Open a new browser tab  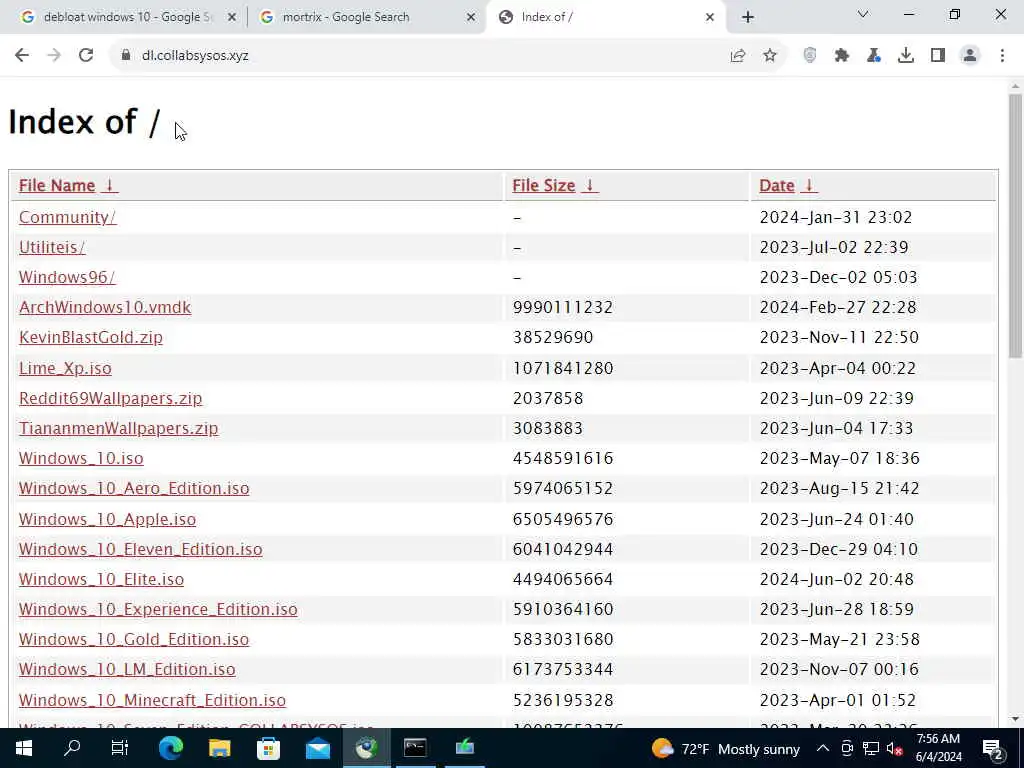pos(748,17)
